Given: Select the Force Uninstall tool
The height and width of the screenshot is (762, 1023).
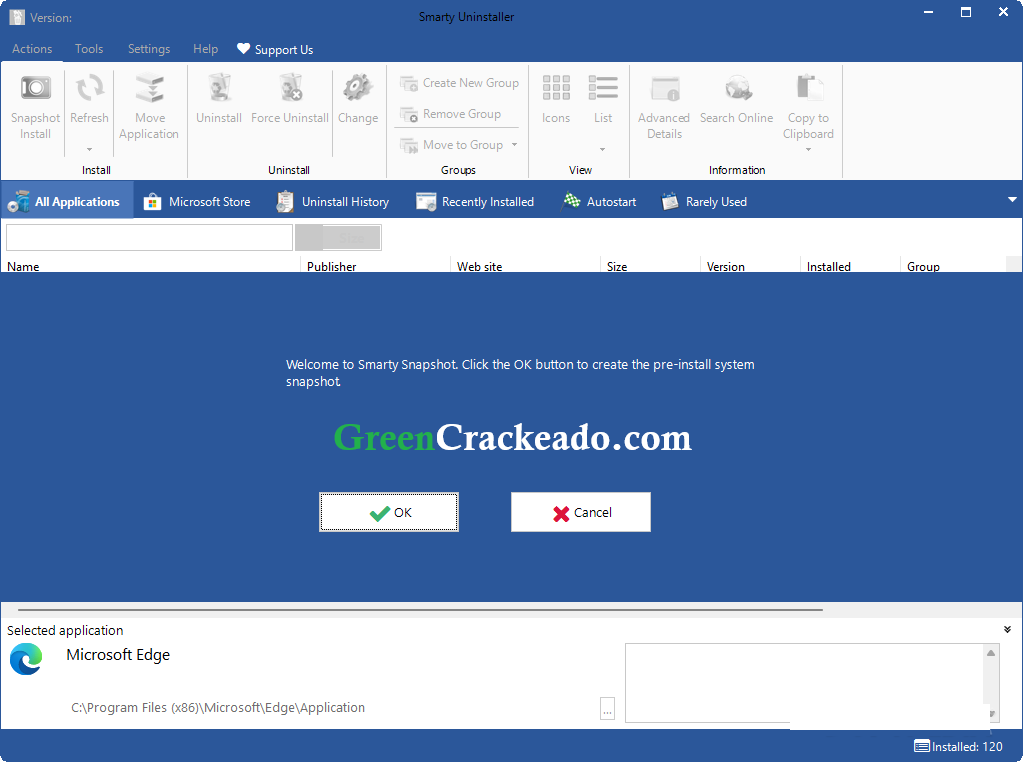Looking at the screenshot, I should pos(290,98).
